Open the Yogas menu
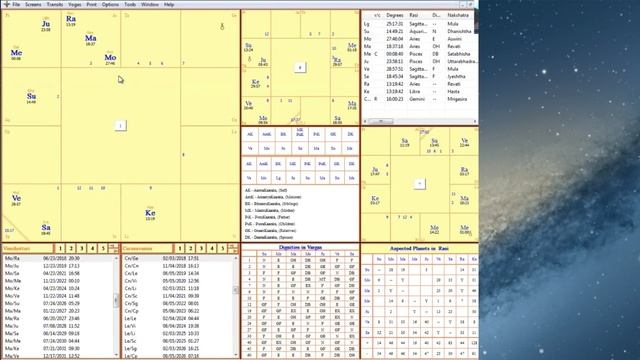Screen dimensions: 640x360 click(75, 4)
